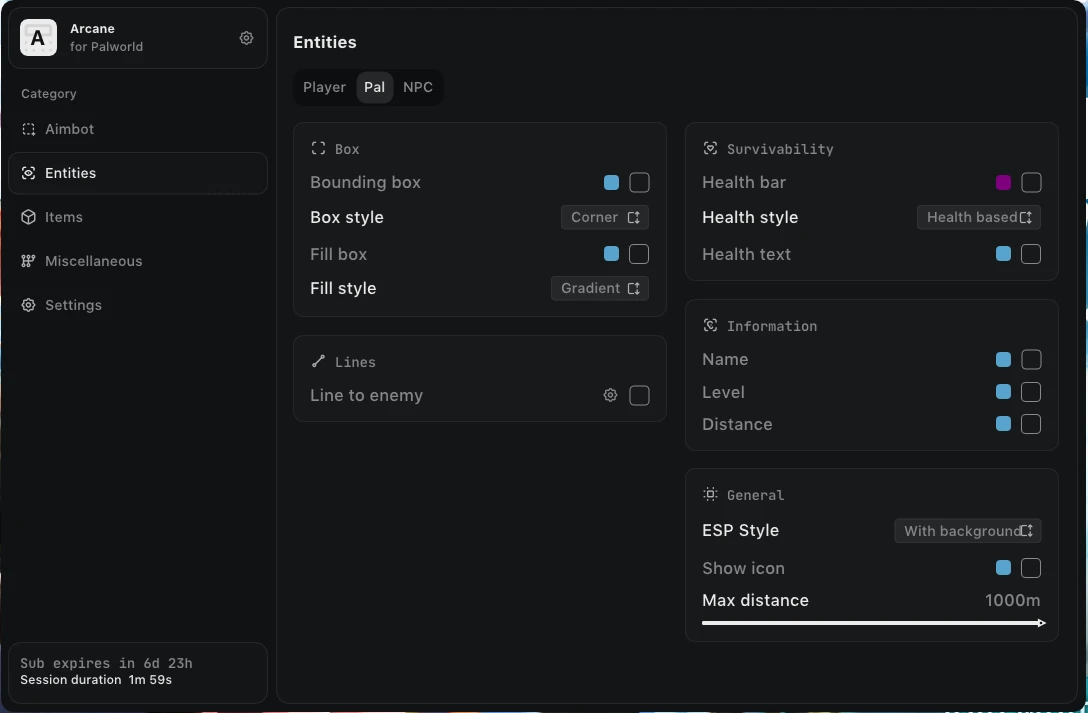Pick the Bounding box color swatch

pyautogui.click(x=611, y=182)
